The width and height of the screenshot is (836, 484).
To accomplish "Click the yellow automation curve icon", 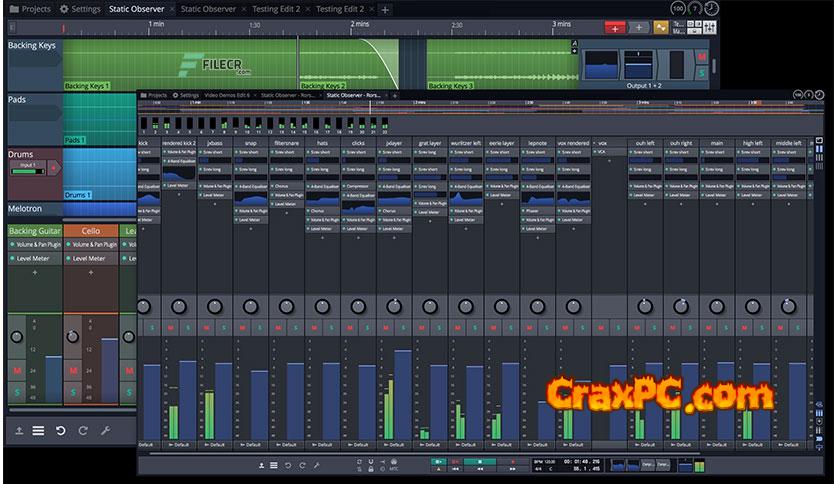I will (x=661, y=27).
